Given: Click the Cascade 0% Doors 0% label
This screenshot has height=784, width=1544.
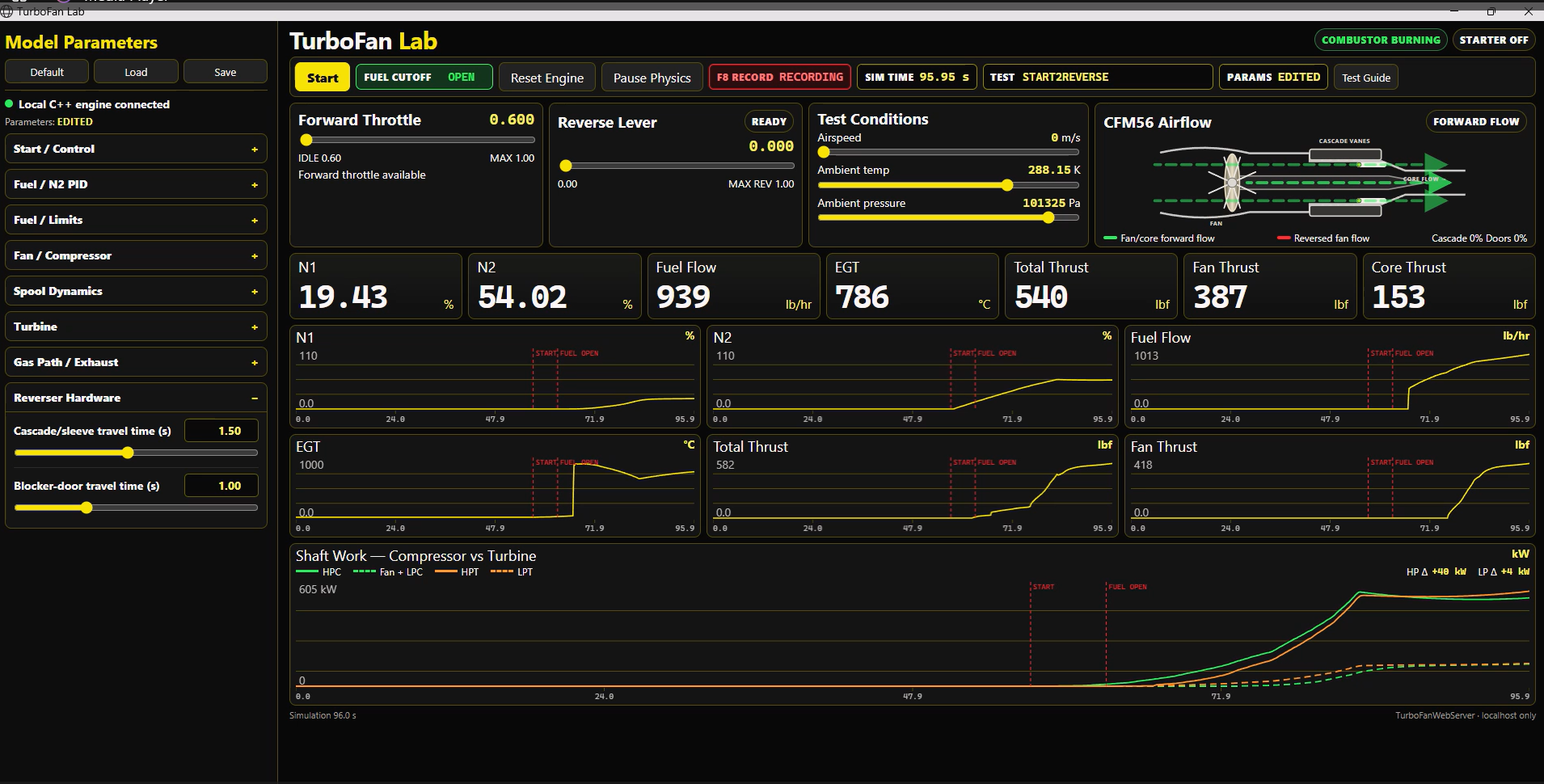Looking at the screenshot, I should (1479, 238).
